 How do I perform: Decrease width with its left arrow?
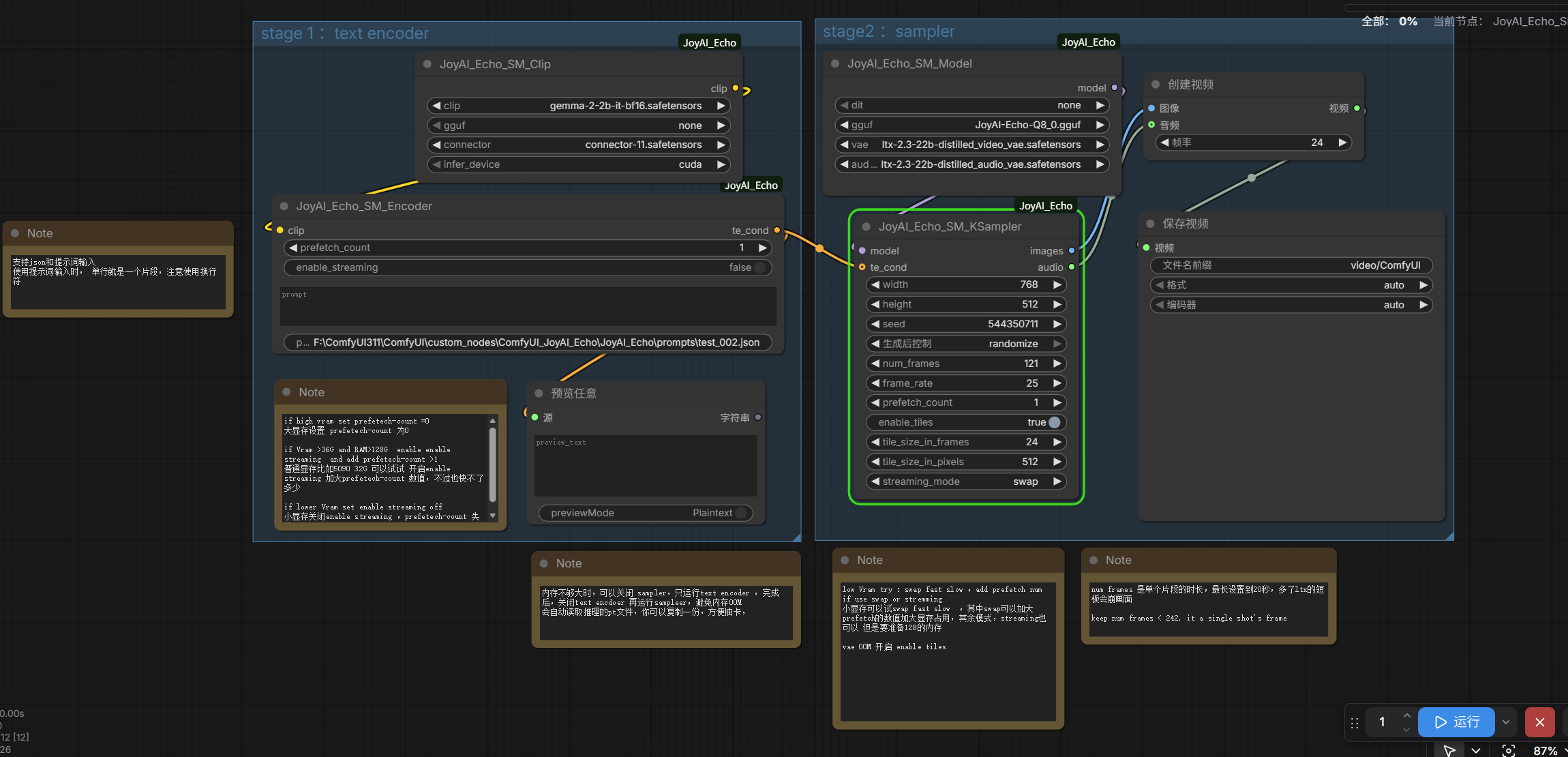(x=875, y=284)
